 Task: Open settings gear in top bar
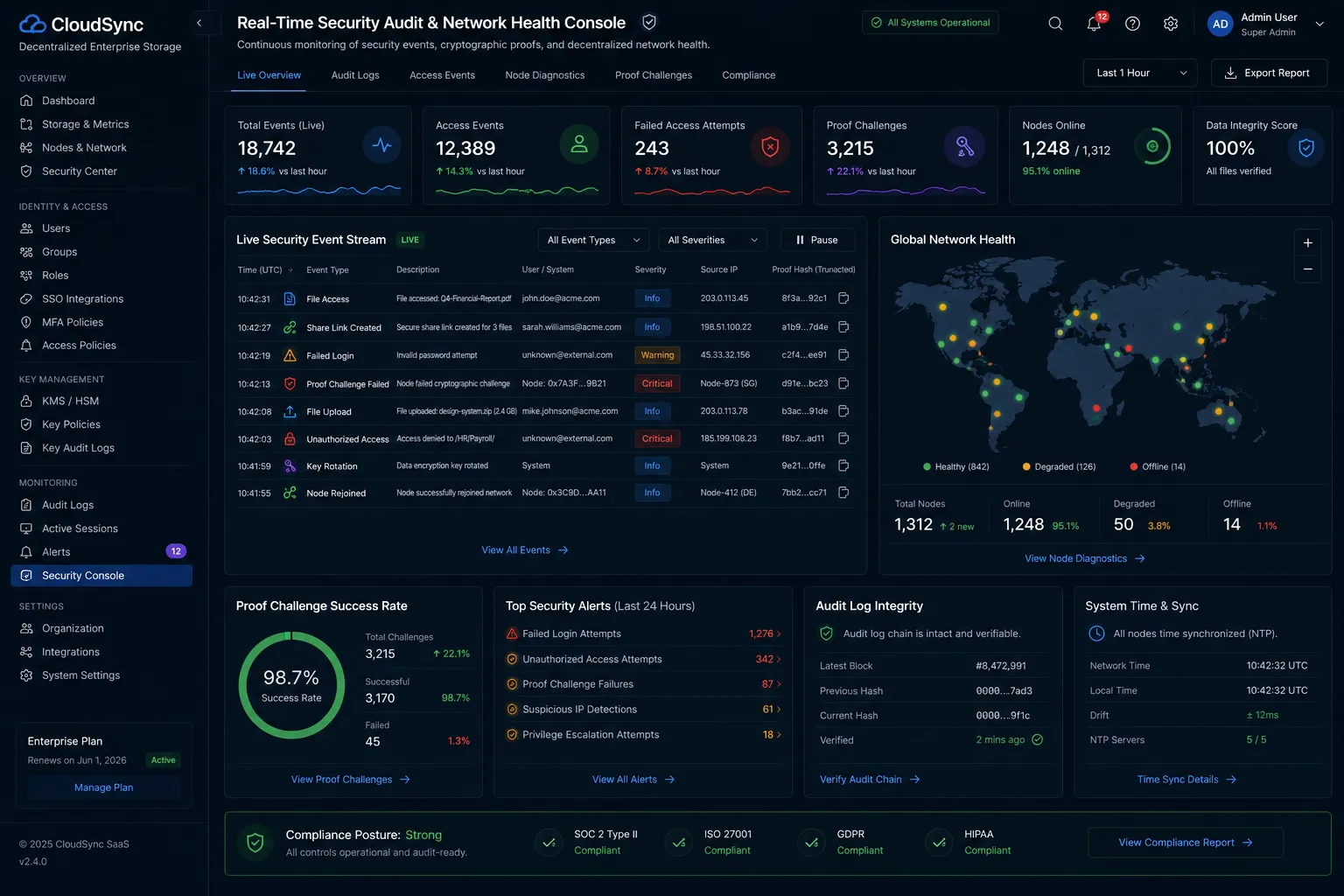tap(1171, 24)
